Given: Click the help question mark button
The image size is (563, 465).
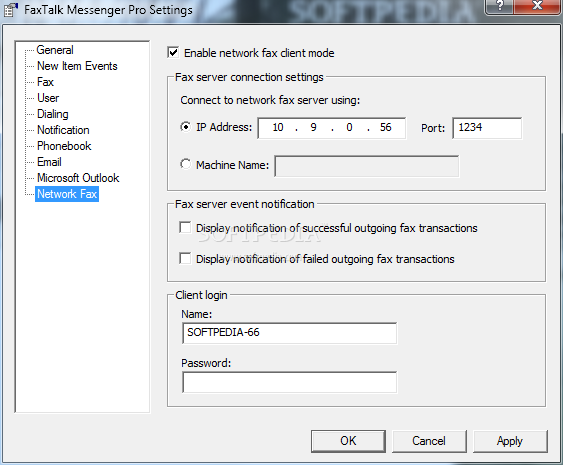Looking at the screenshot, I should coord(499,6).
